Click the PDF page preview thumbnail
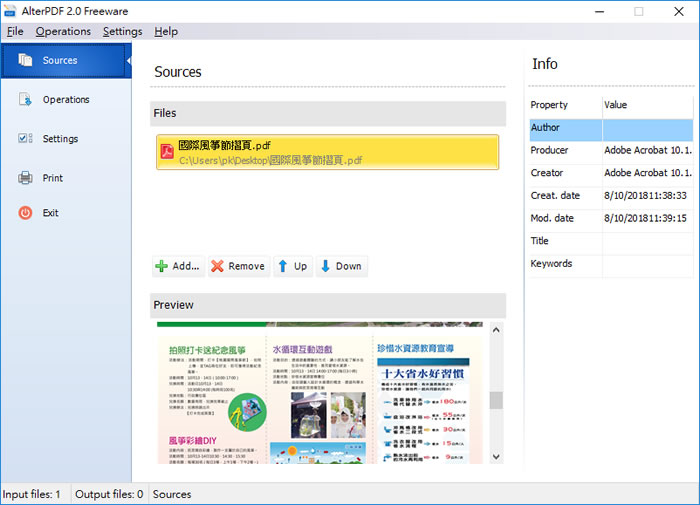Viewport: 700px width, 505px height. pyautogui.click(x=320, y=393)
